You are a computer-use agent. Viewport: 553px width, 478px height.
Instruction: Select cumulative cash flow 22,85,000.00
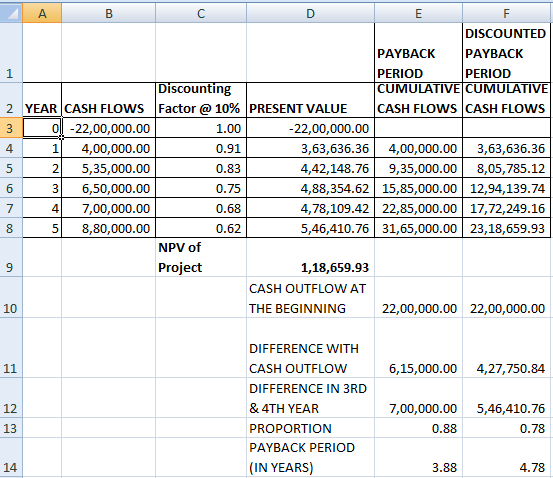click(418, 208)
